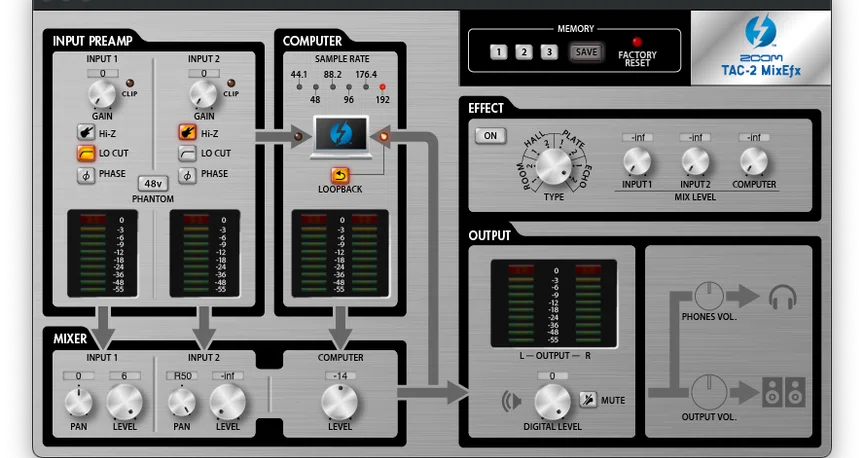Click the DIGITAL LEVEL knob

click(x=553, y=402)
